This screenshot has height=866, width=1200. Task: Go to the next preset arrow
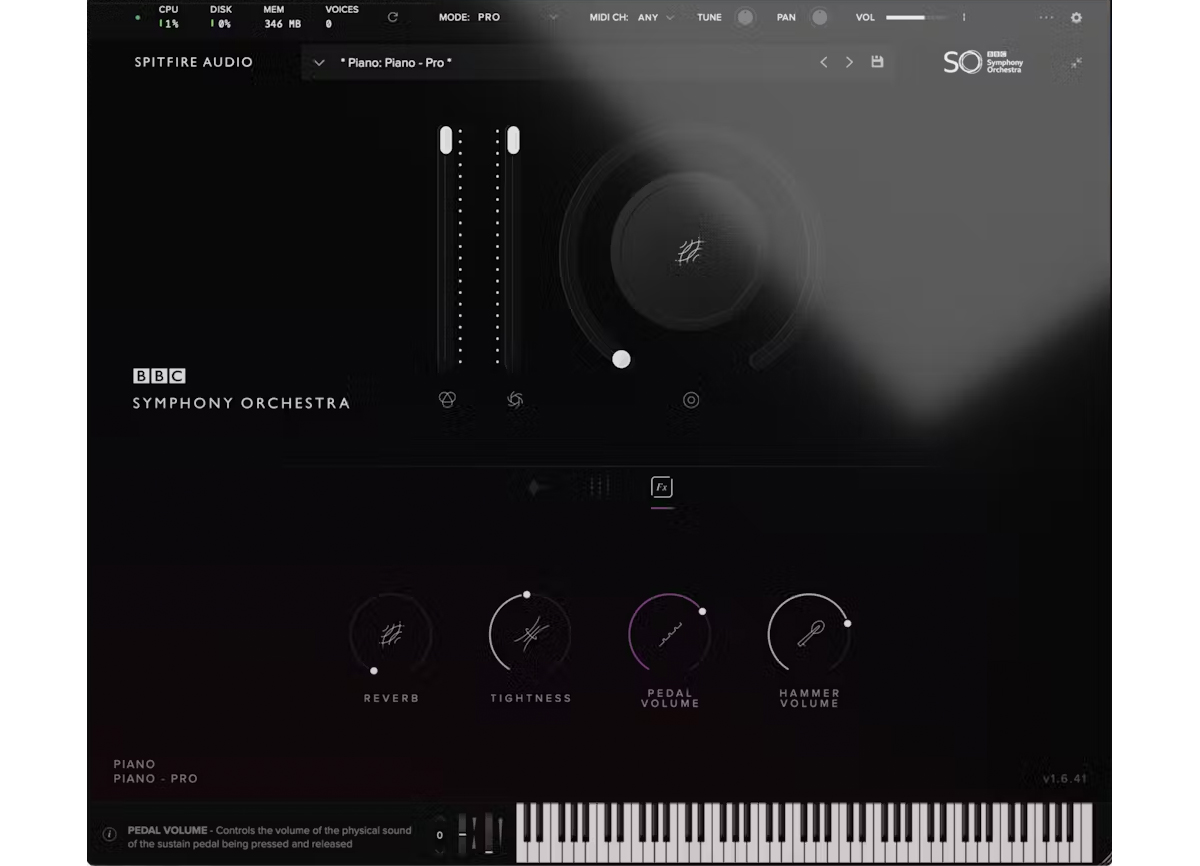(x=849, y=62)
